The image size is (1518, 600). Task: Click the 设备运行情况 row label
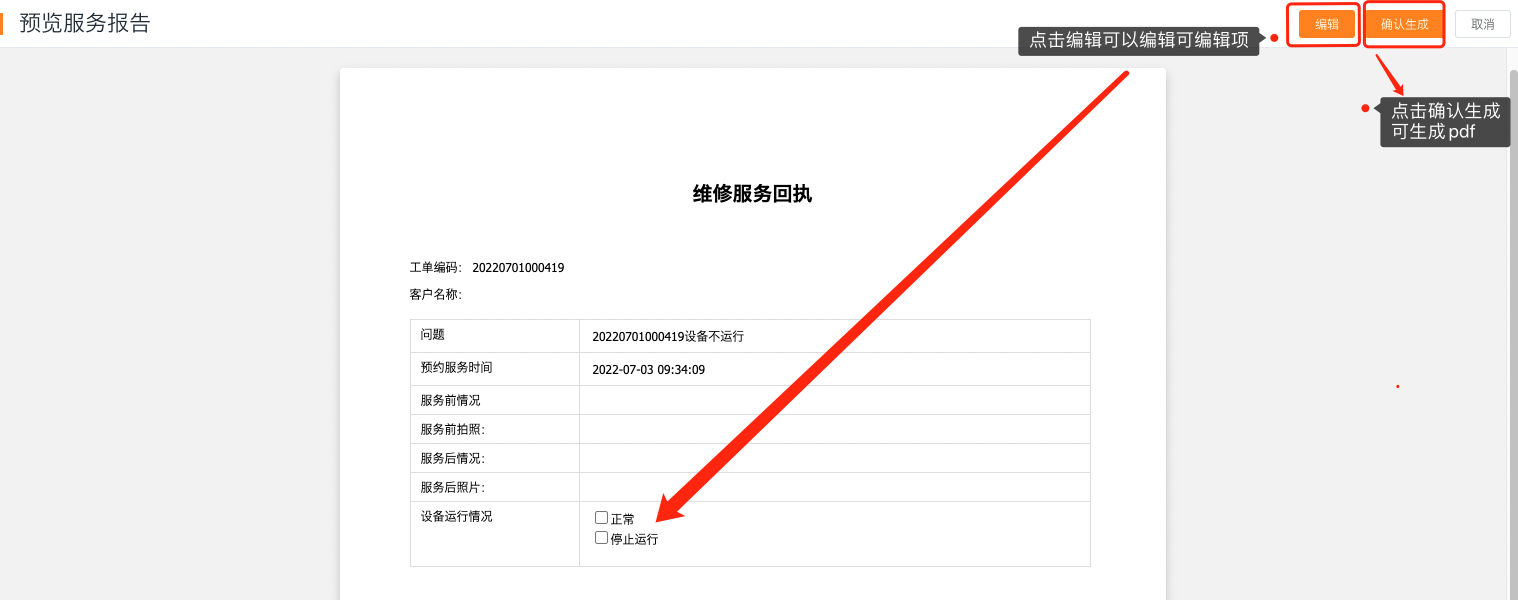pos(456,517)
